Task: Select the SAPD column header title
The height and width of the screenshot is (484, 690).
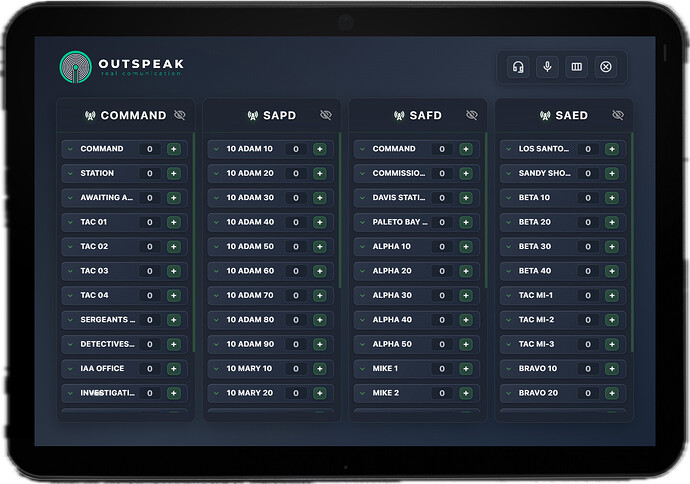Action: (x=280, y=116)
